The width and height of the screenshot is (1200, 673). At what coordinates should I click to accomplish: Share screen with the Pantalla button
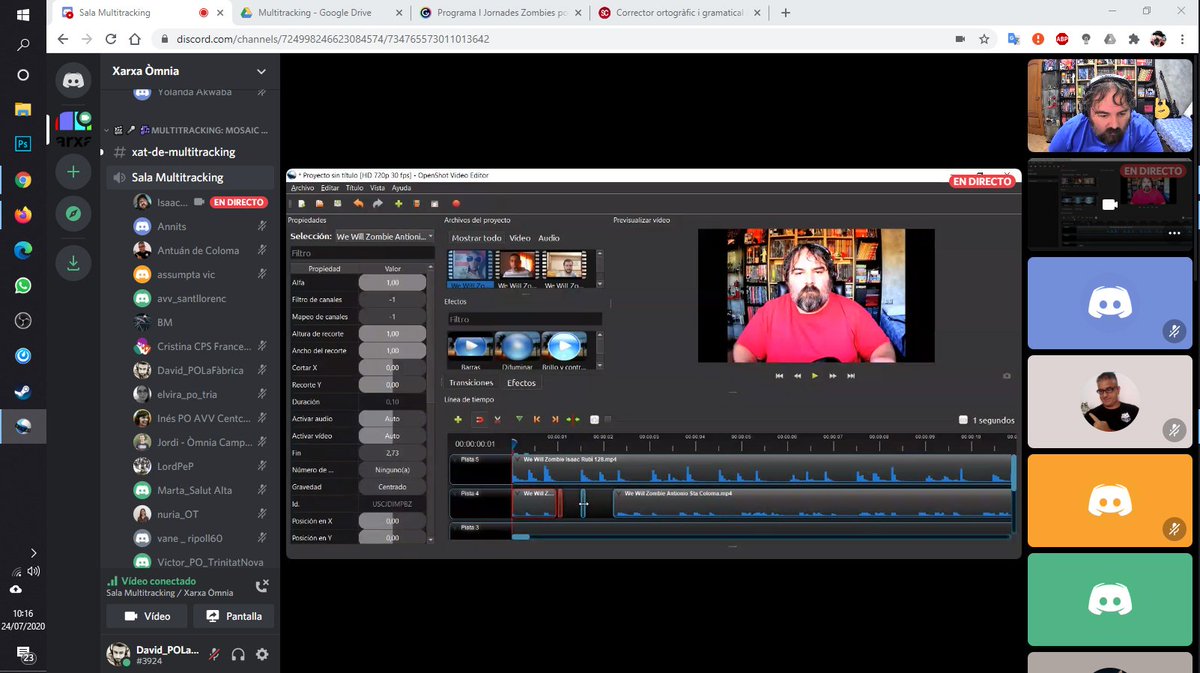pos(234,616)
